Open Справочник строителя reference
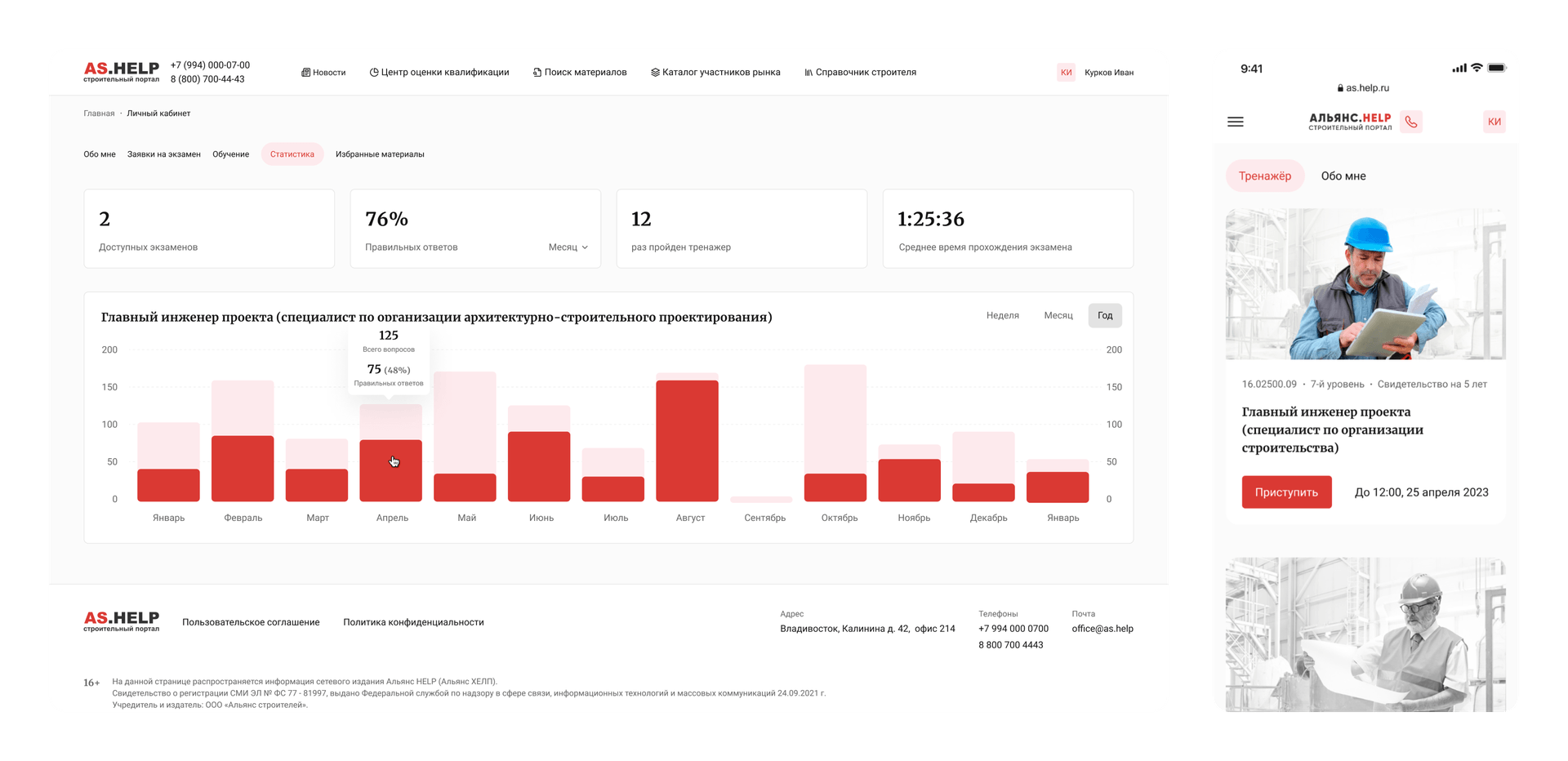This screenshot has height=761, width=1568. click(x=860, y=73)
